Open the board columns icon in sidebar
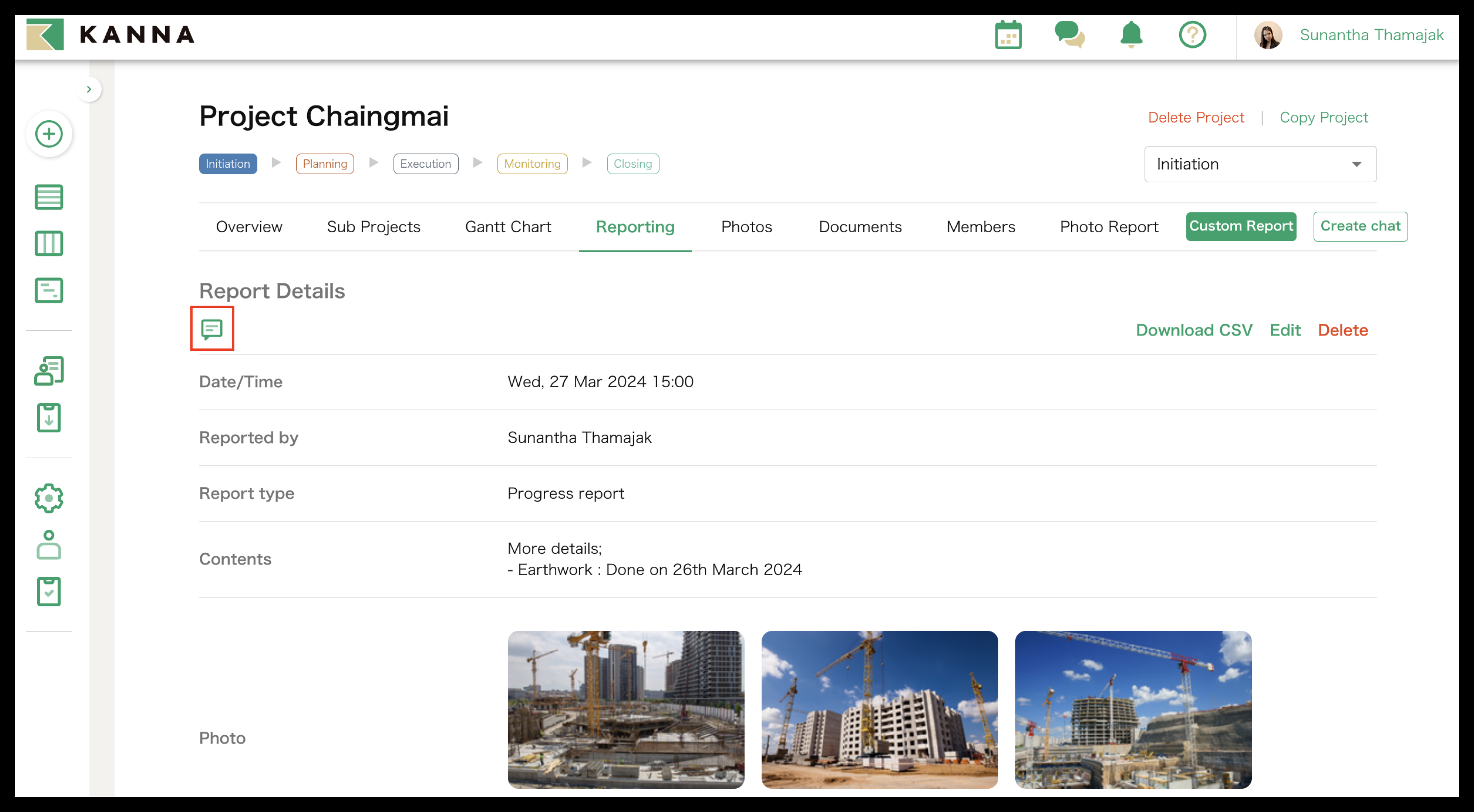1474x812 pixels. 49,244
